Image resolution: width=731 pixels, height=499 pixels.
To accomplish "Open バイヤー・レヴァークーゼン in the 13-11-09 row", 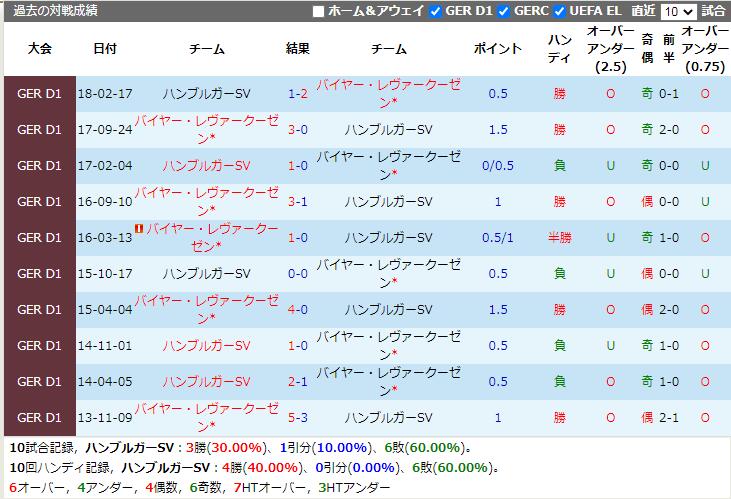I will tap(206, 418).
